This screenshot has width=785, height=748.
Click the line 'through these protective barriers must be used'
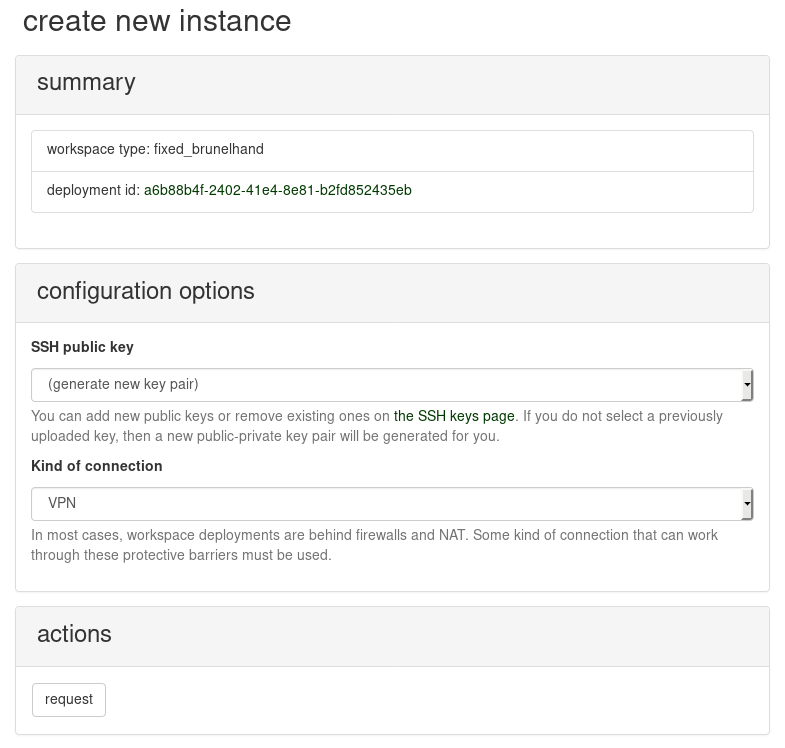181,555
